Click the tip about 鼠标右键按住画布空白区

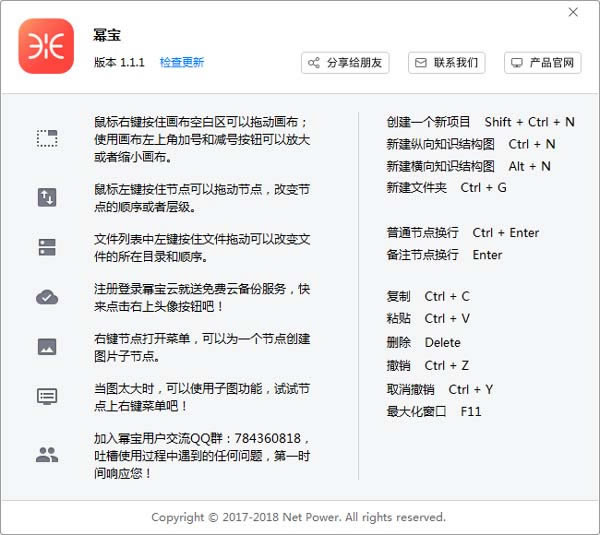[202, 140]
